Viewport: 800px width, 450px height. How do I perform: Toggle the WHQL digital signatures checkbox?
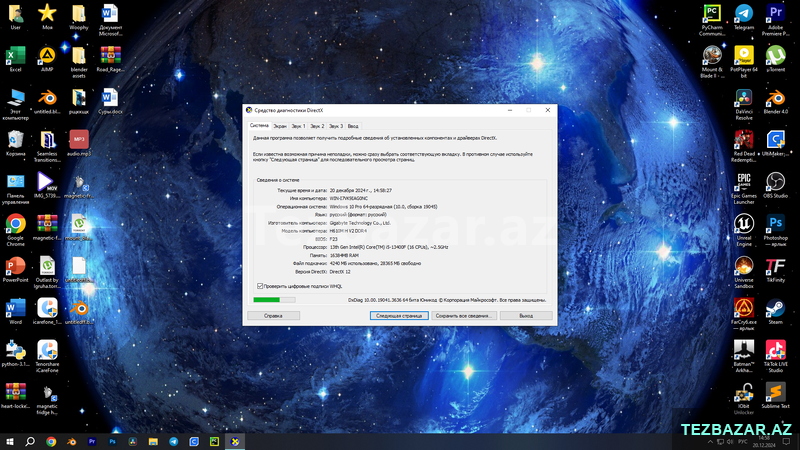point(260,286)
